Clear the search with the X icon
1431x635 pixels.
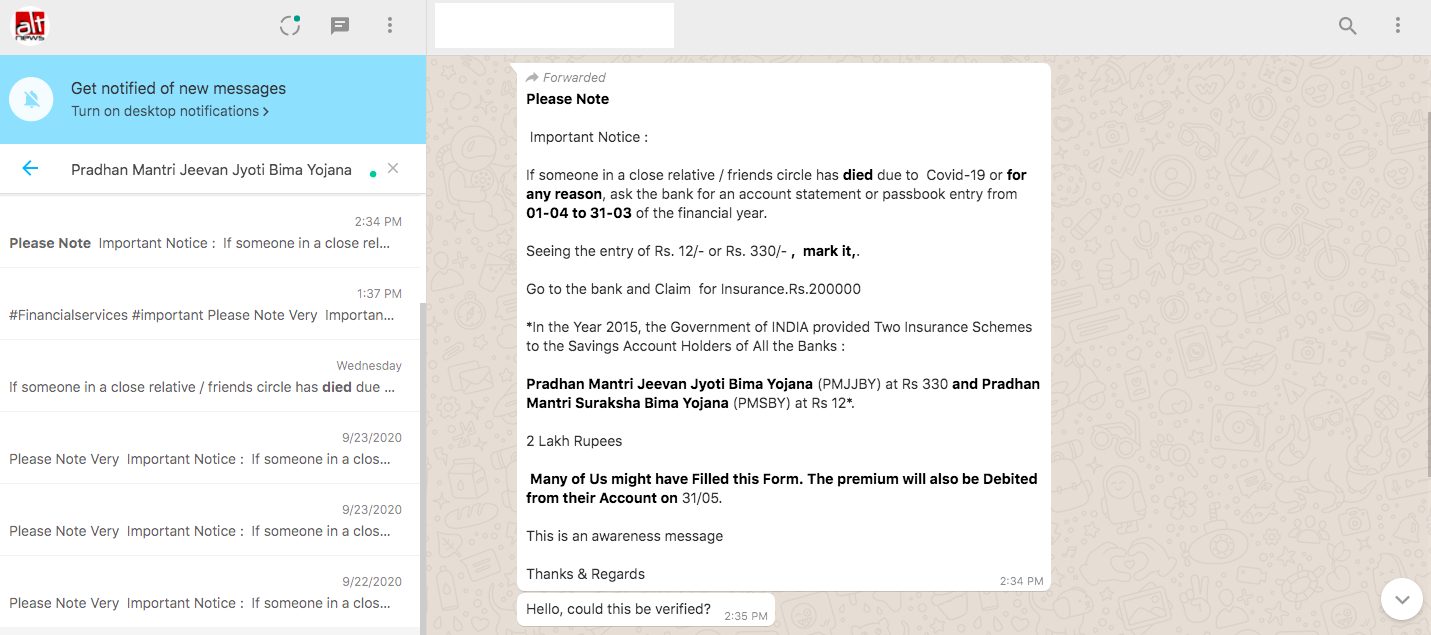click(x=393, y=168)
